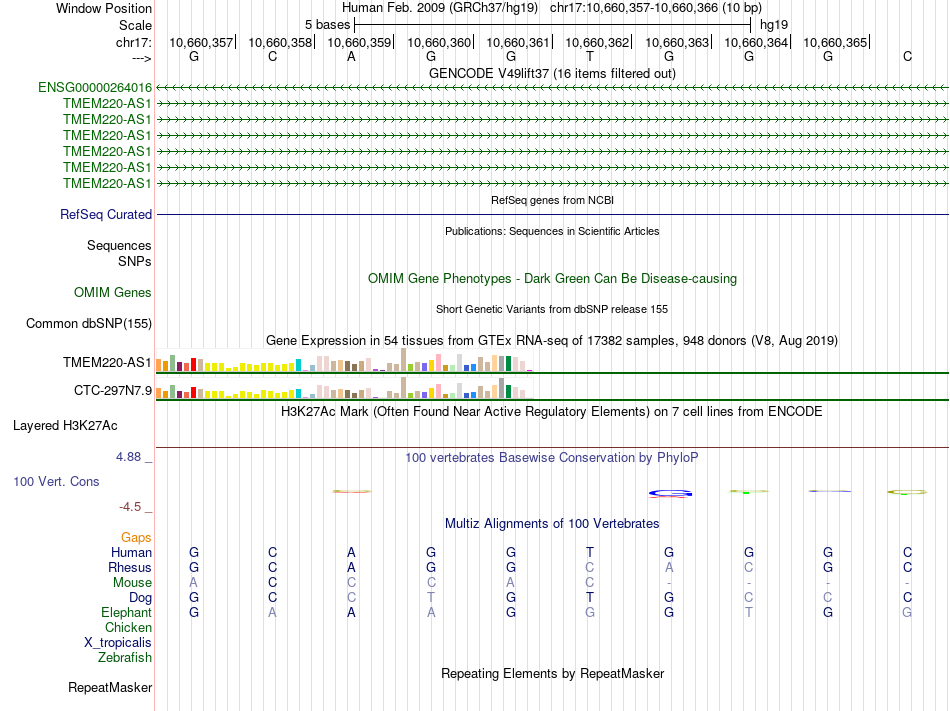Image resolution: width=950 pixels, height=711 pixels.
Task: Click the CTC-297N7.9 GTEx expression bar chart
Action: click(x=344, y=388)
